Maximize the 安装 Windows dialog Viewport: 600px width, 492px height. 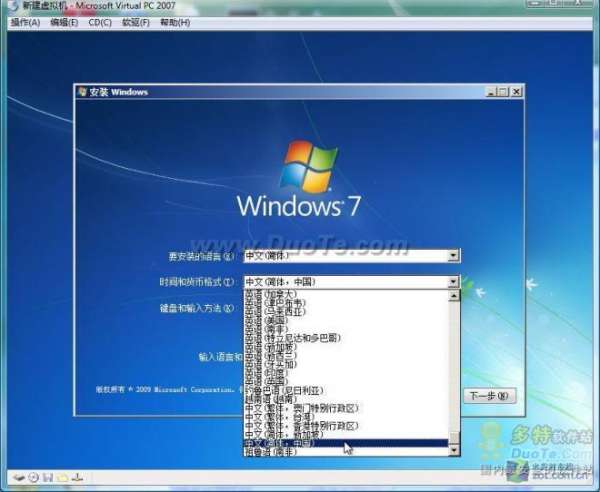click(x=503, y=92)
